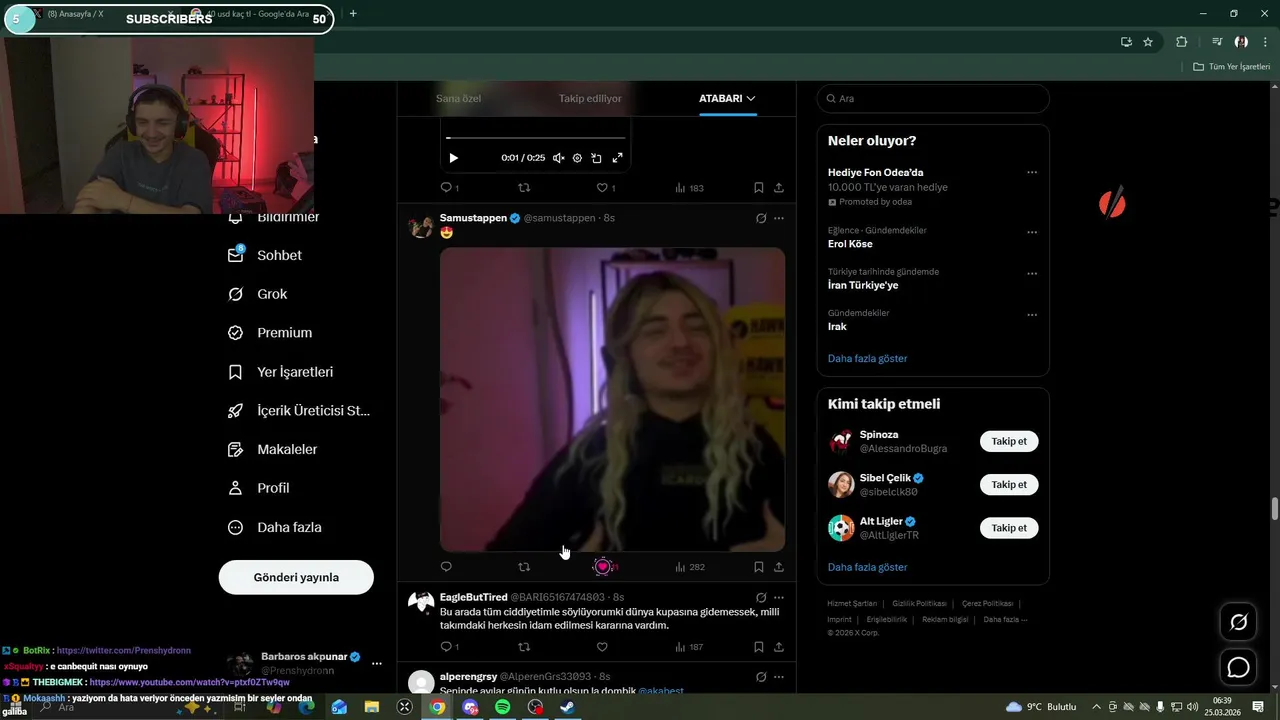Follow Spinoza with Takip et
This screenshot has height=720, width=1280.
coord(1009,442)
